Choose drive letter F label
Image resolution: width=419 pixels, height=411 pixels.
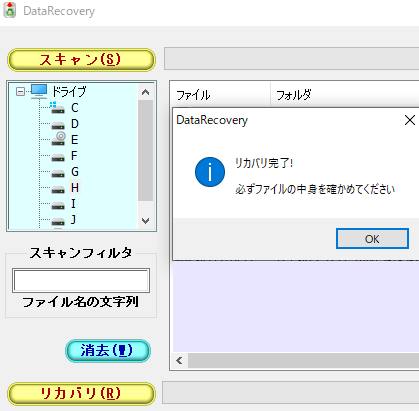coord(74,156)
